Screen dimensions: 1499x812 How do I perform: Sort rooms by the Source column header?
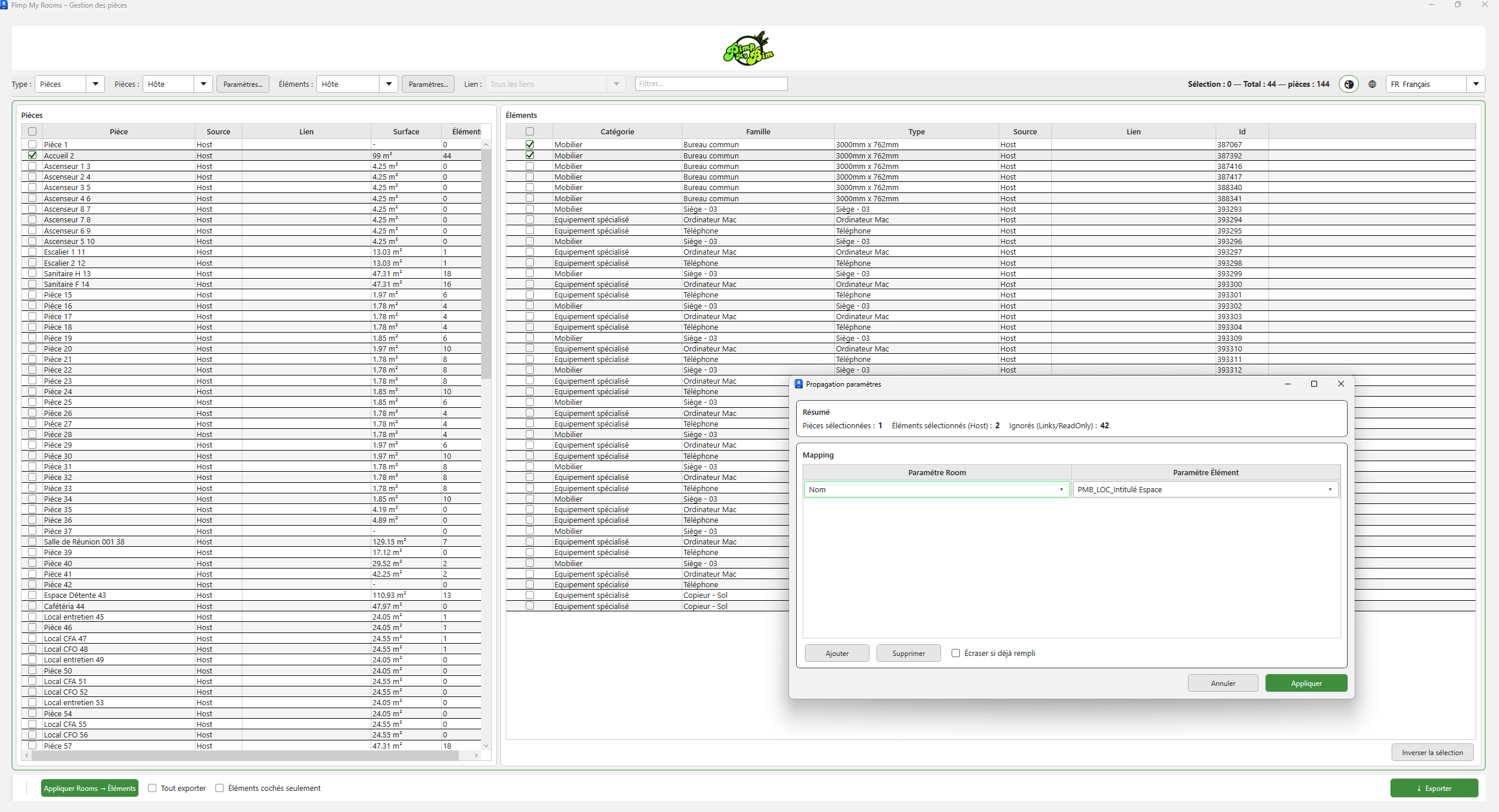[218, 131]
